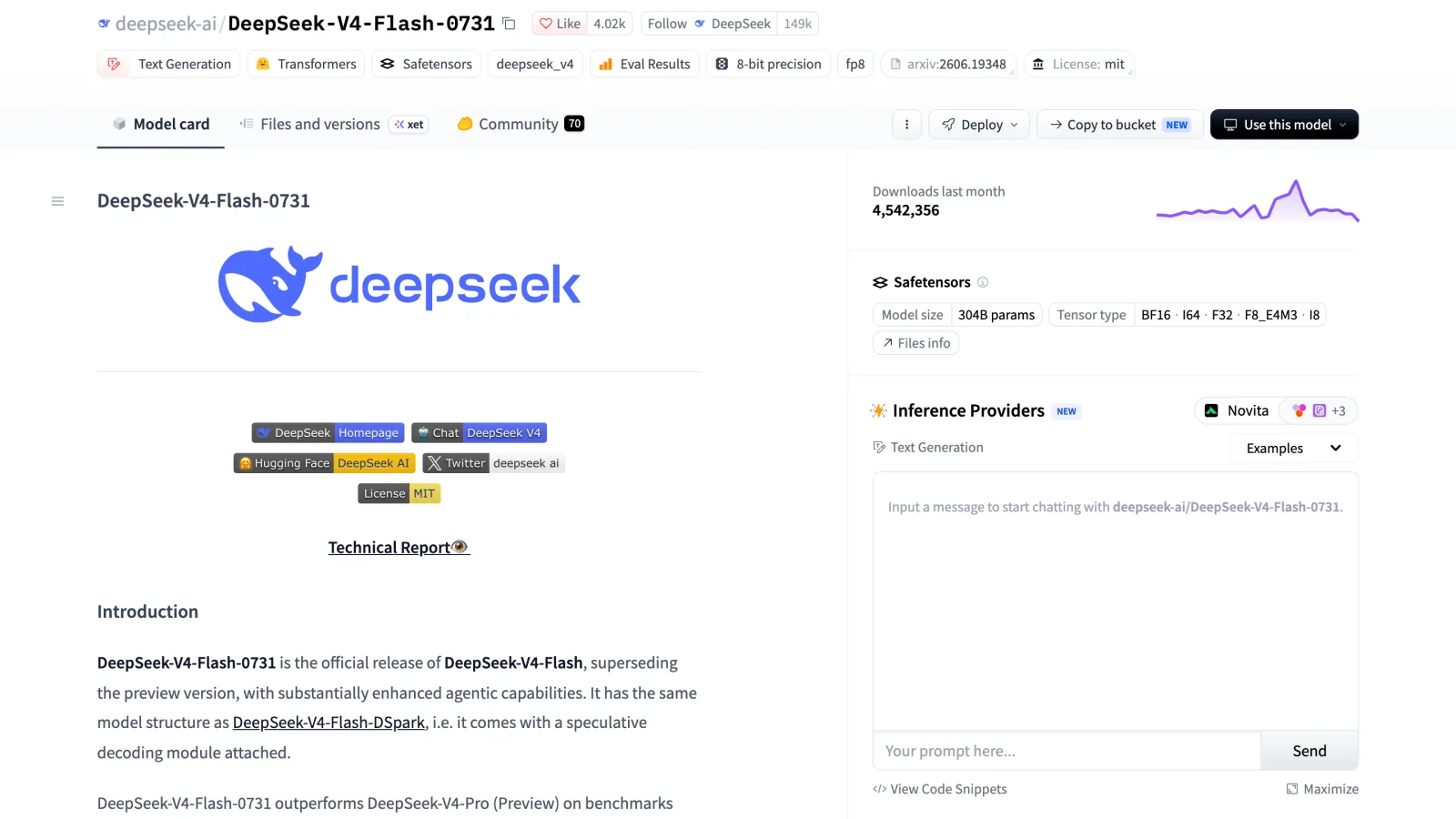Switch to the Model card tab
This screenshot has width=1456, height=819.
point(161,124)
